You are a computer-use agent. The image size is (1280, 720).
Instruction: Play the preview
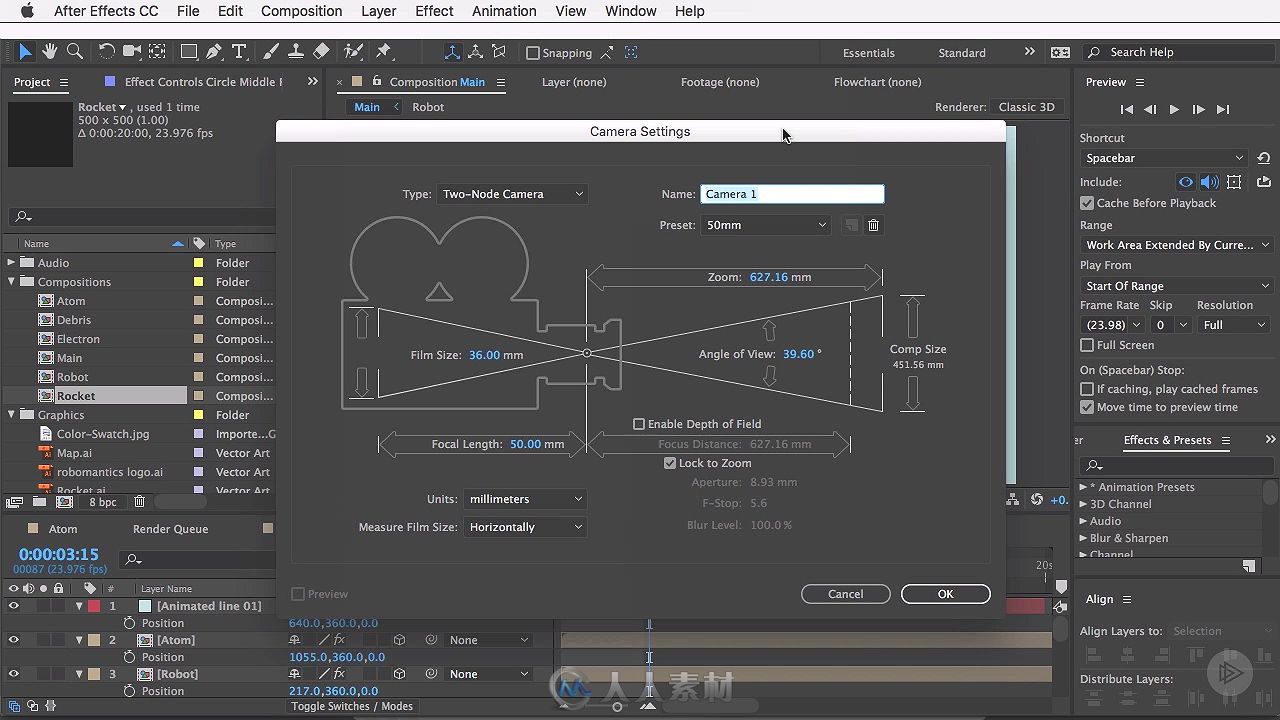1174,110
